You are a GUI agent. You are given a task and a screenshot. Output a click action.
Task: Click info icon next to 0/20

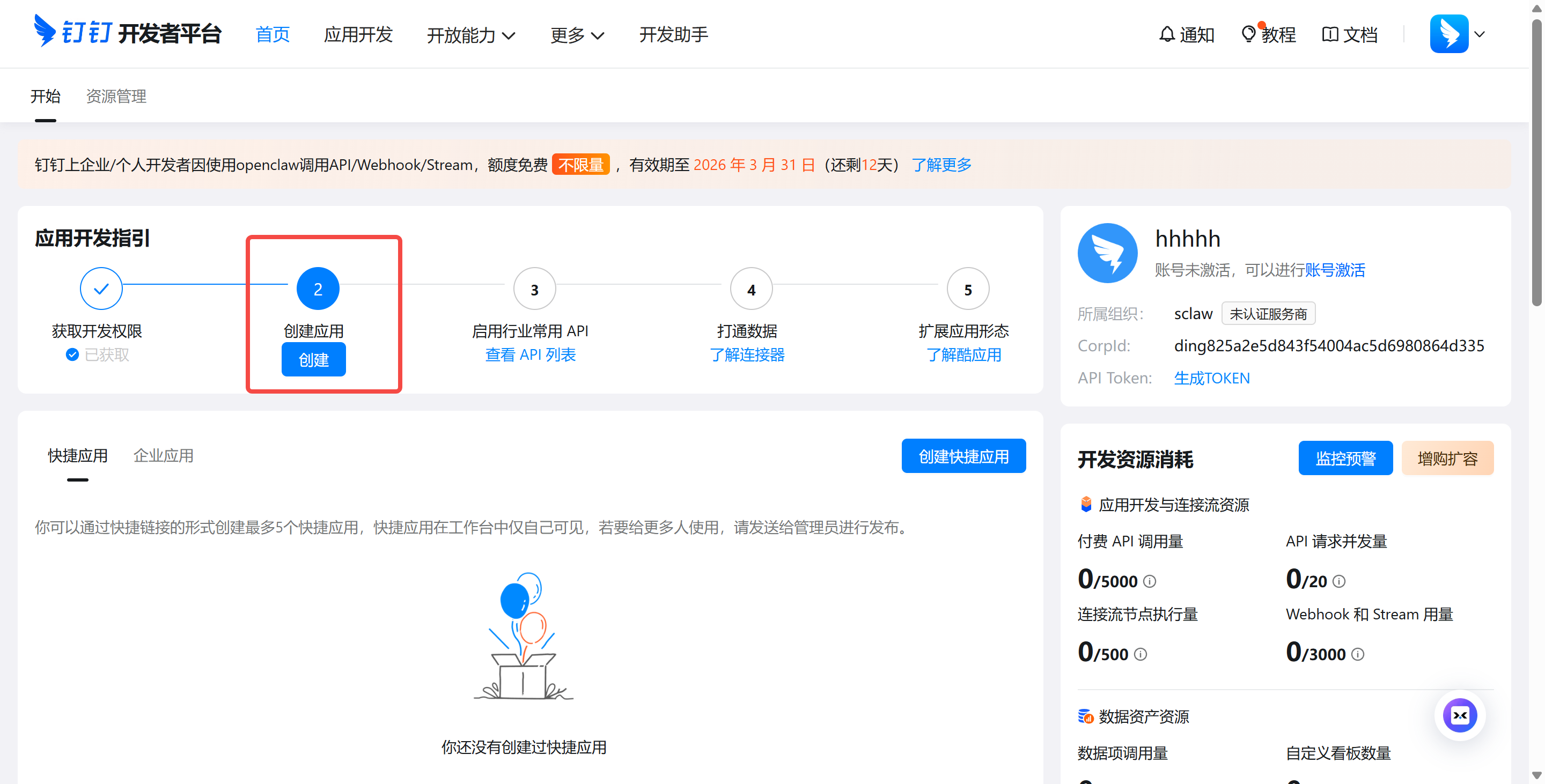pyautogui.click(x=1338, y=581)
